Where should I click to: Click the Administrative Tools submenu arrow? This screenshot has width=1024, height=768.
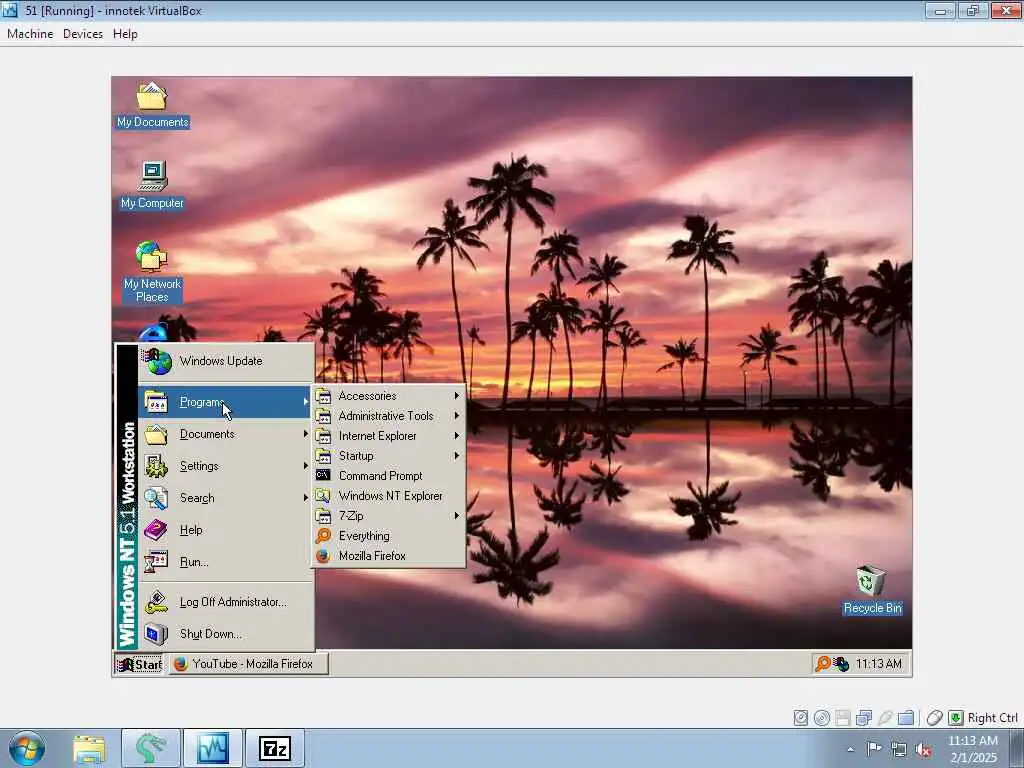(457, 416)
